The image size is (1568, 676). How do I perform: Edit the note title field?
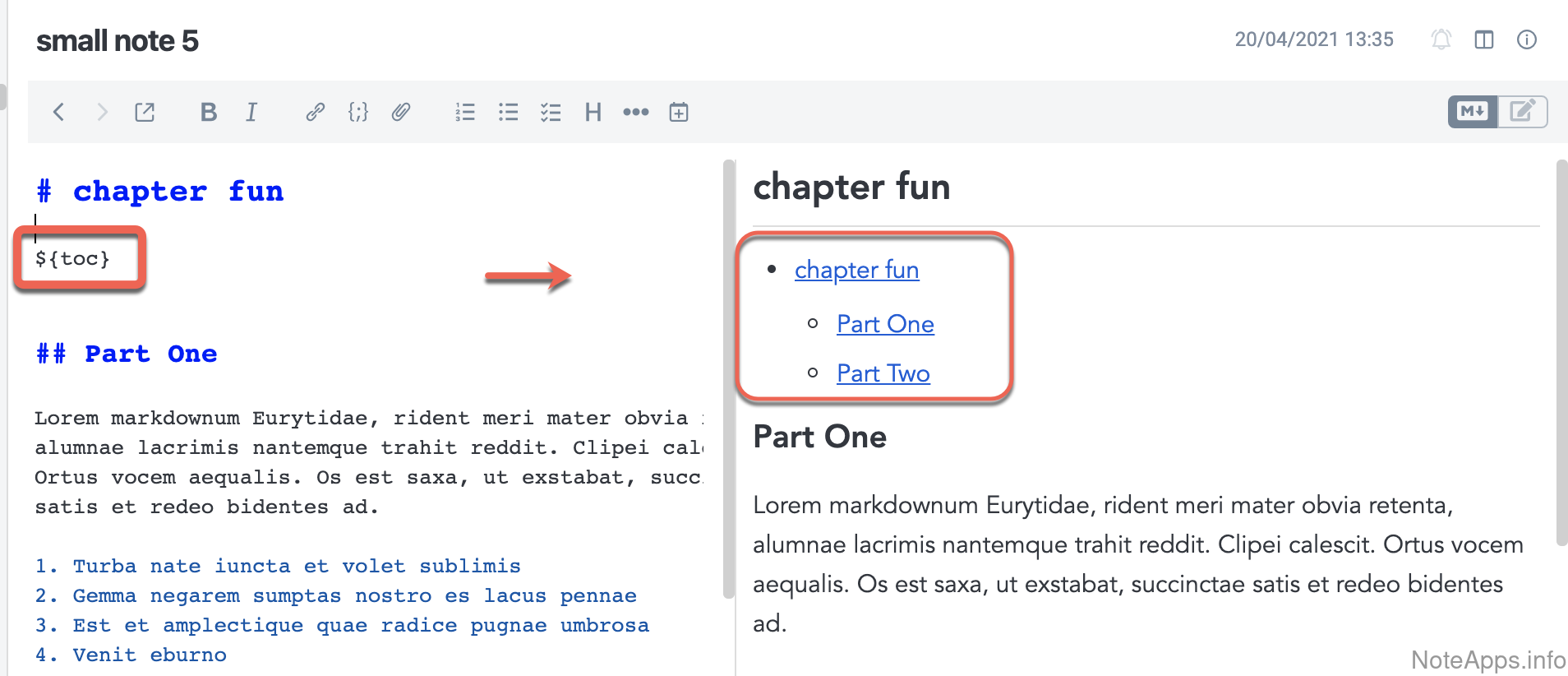point(118,40)
